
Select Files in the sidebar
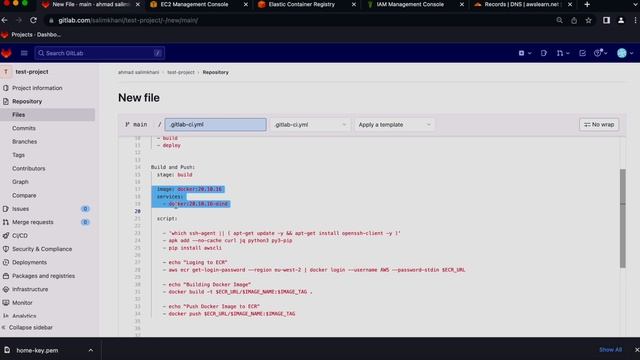(47, 115)
